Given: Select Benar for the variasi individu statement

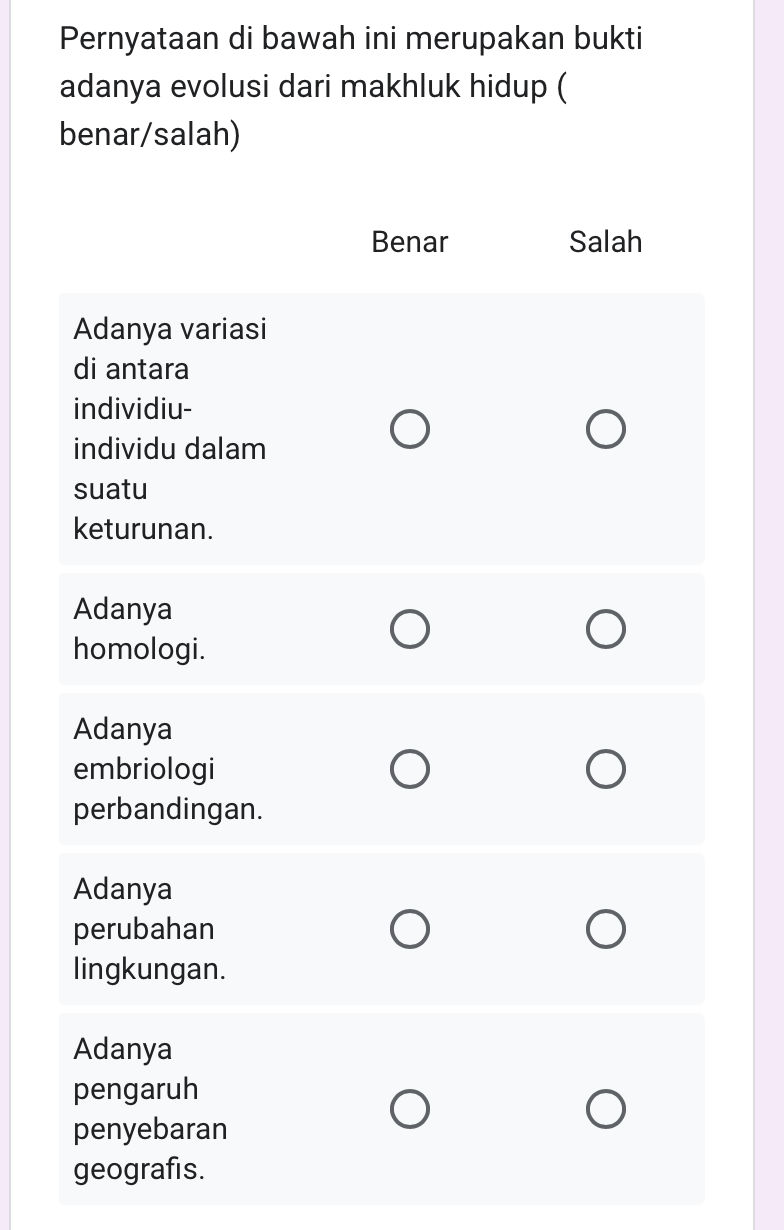Looking at the screenshot, I should 410,428.
